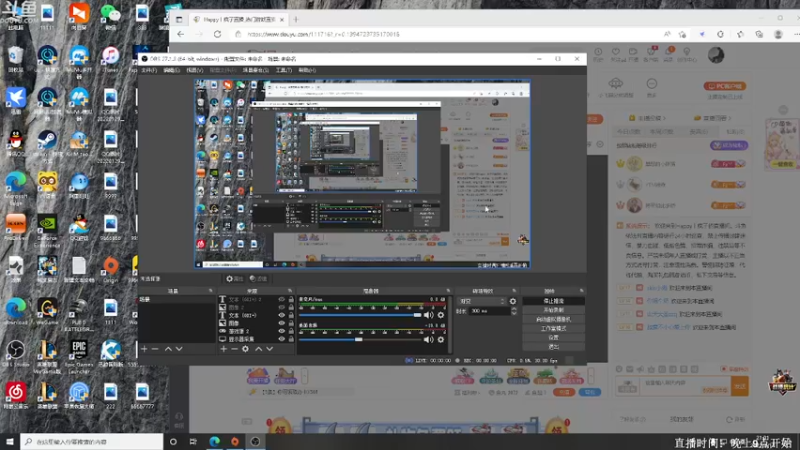Toggle visibility of 文本 (GDI+) source
The height and width of the screenshot is (450, 800).
tap(281, 315)
